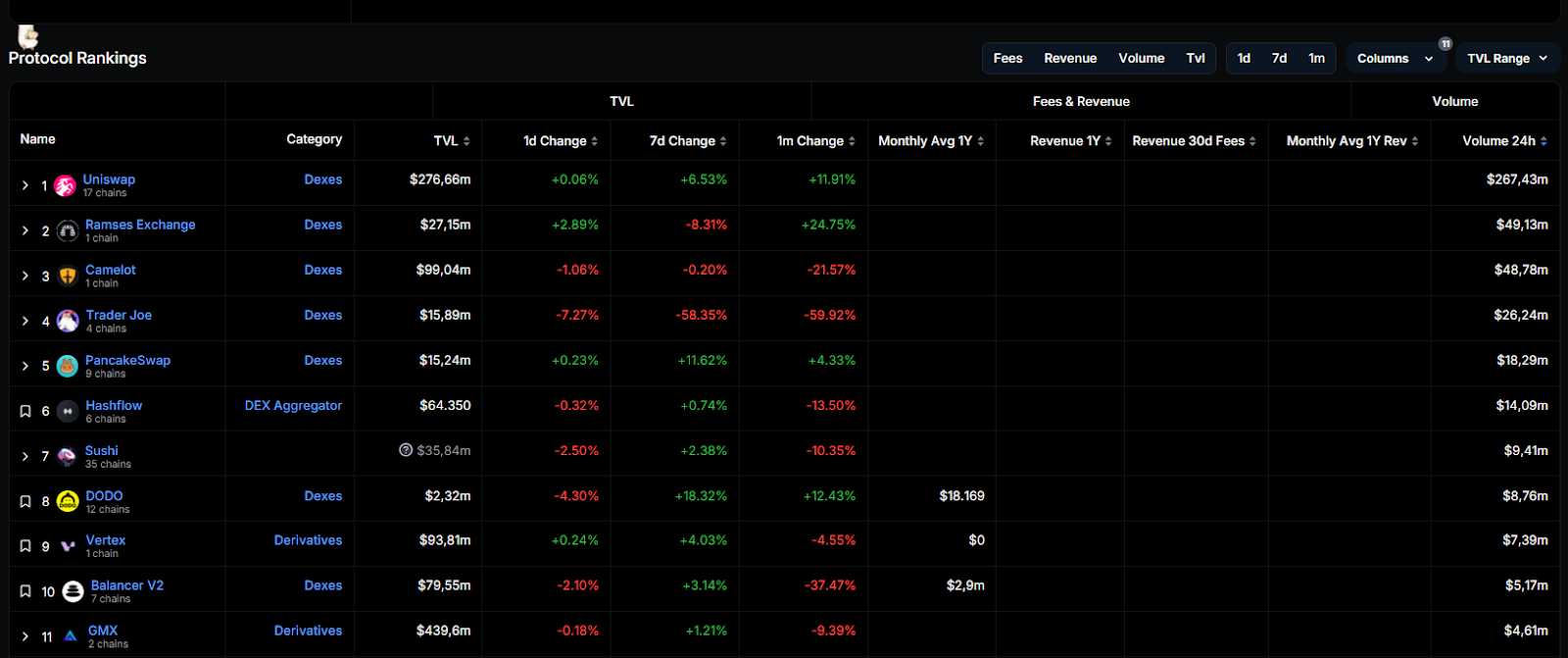Click the Vertex logo icon
Viewport: 1568px width, 658px height.
pyautogui.click(x=68, y=547)
